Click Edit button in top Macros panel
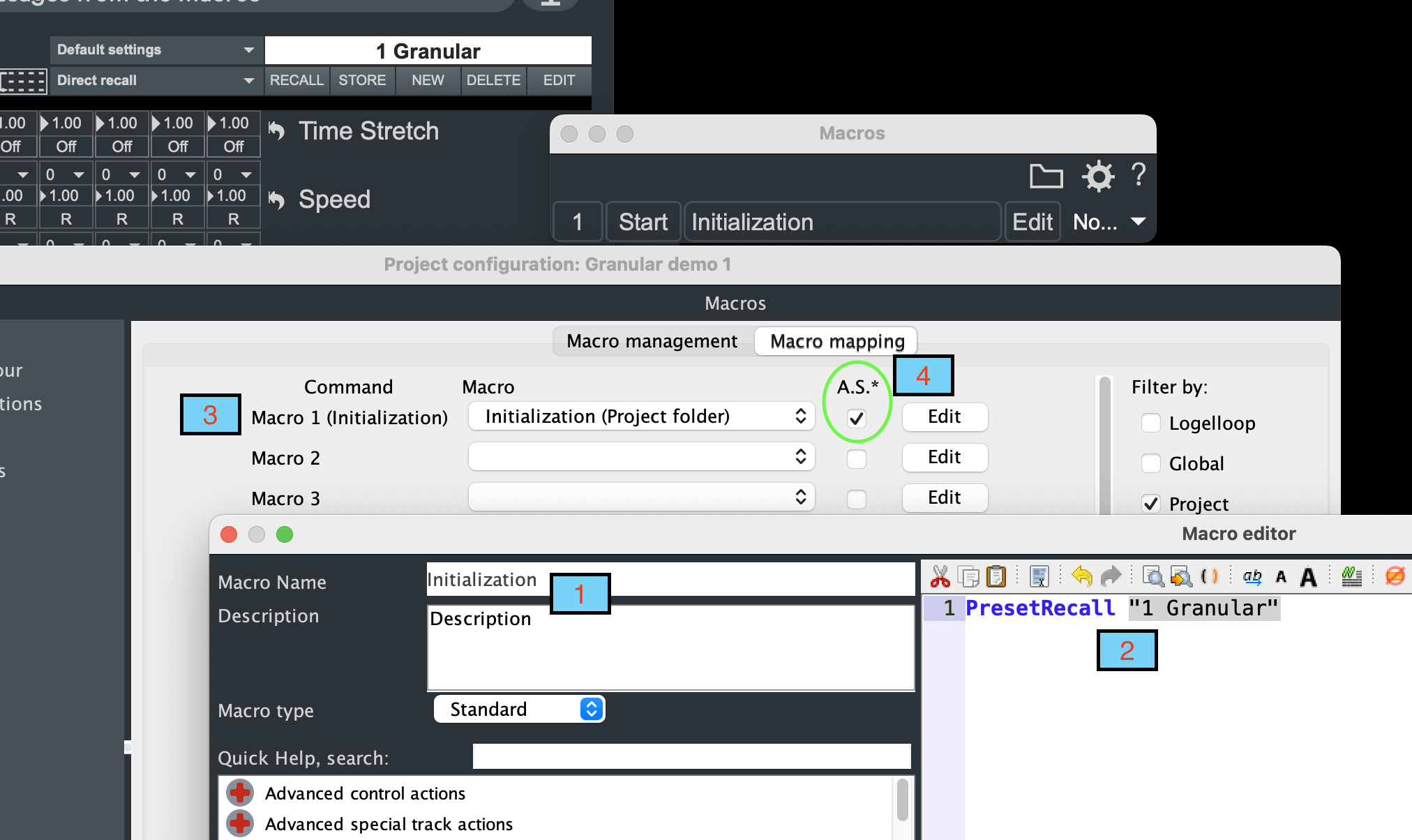The height and width of the screenshot is (840, 1412). [x=1032, y=221]
